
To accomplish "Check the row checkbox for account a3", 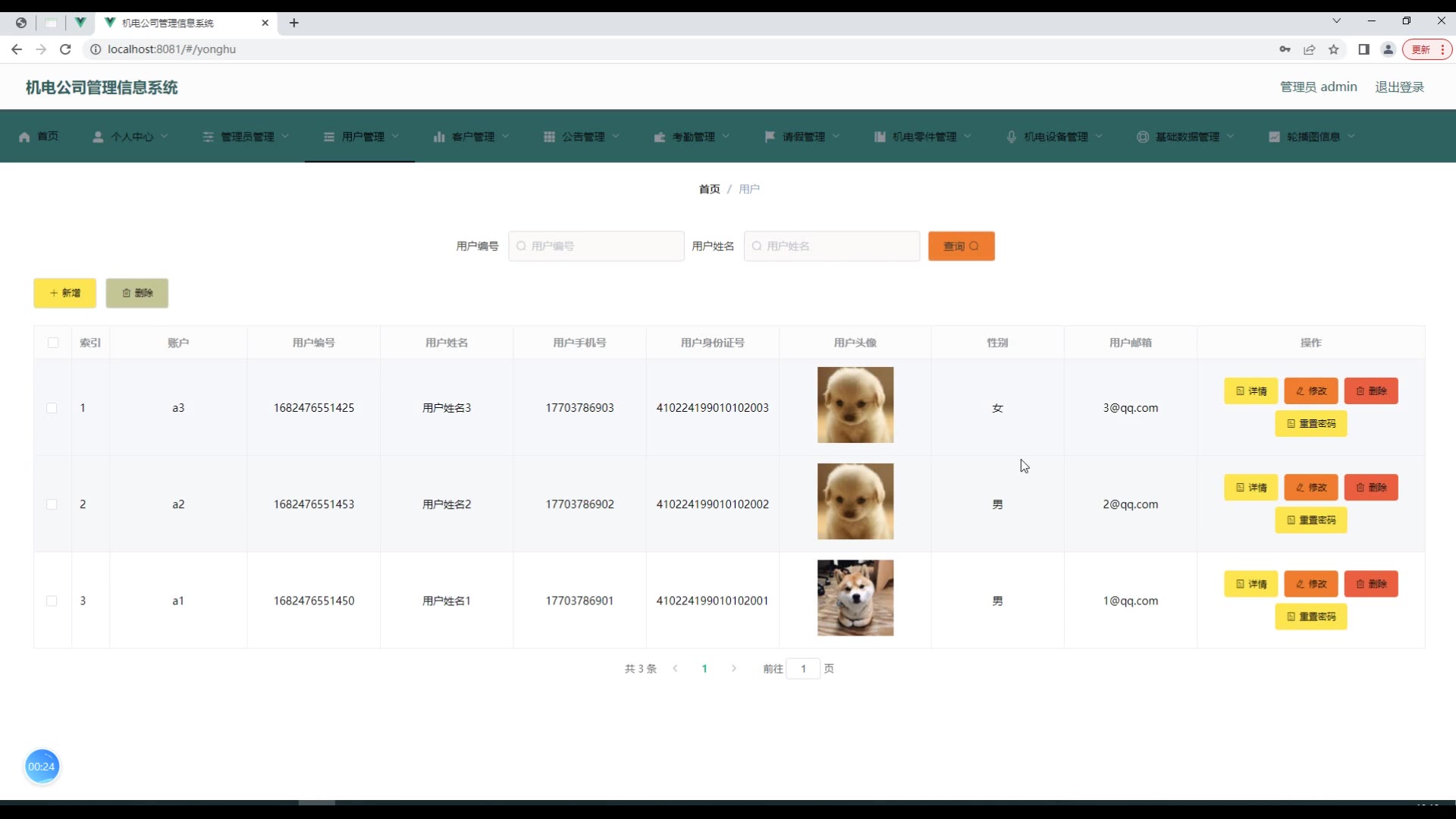I will (x=52, y=408).
